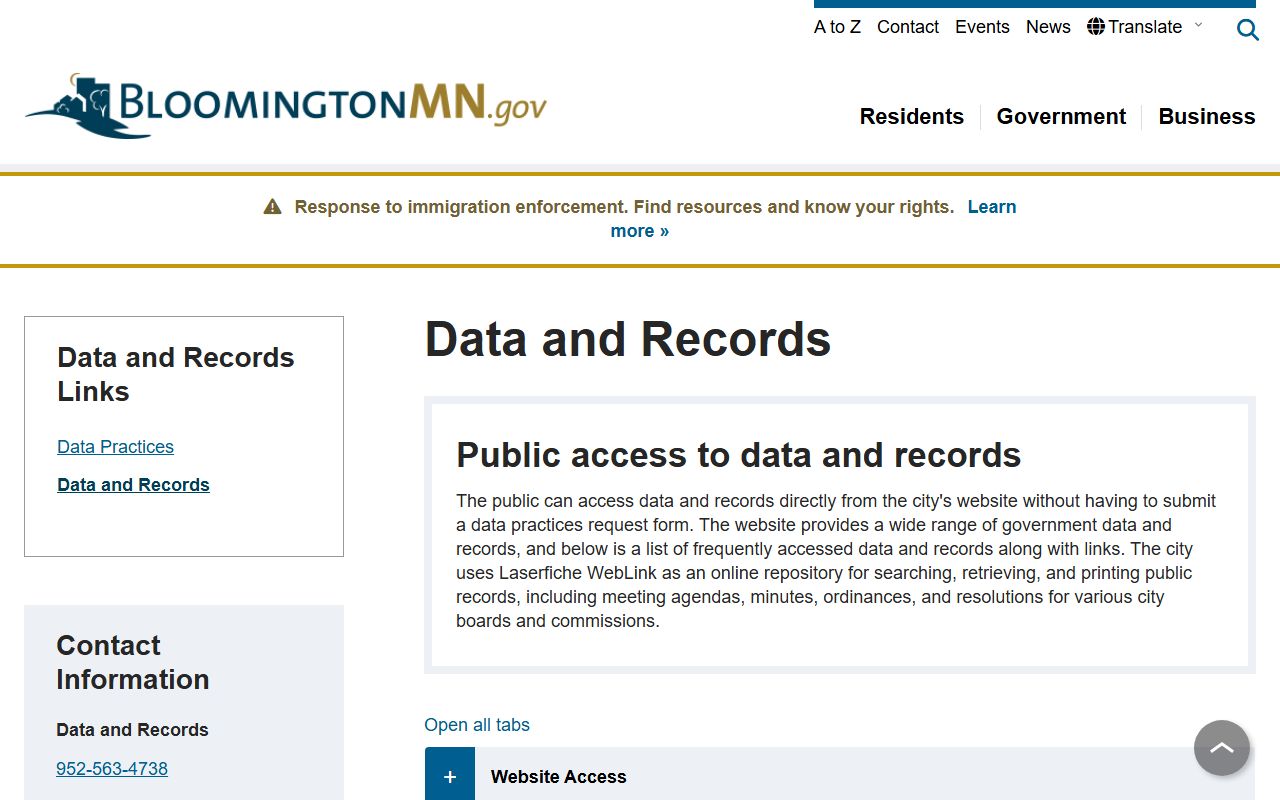Click the Website Access accordion title
The height and width of the screenshot is (800, 1280).
point(559,777)
